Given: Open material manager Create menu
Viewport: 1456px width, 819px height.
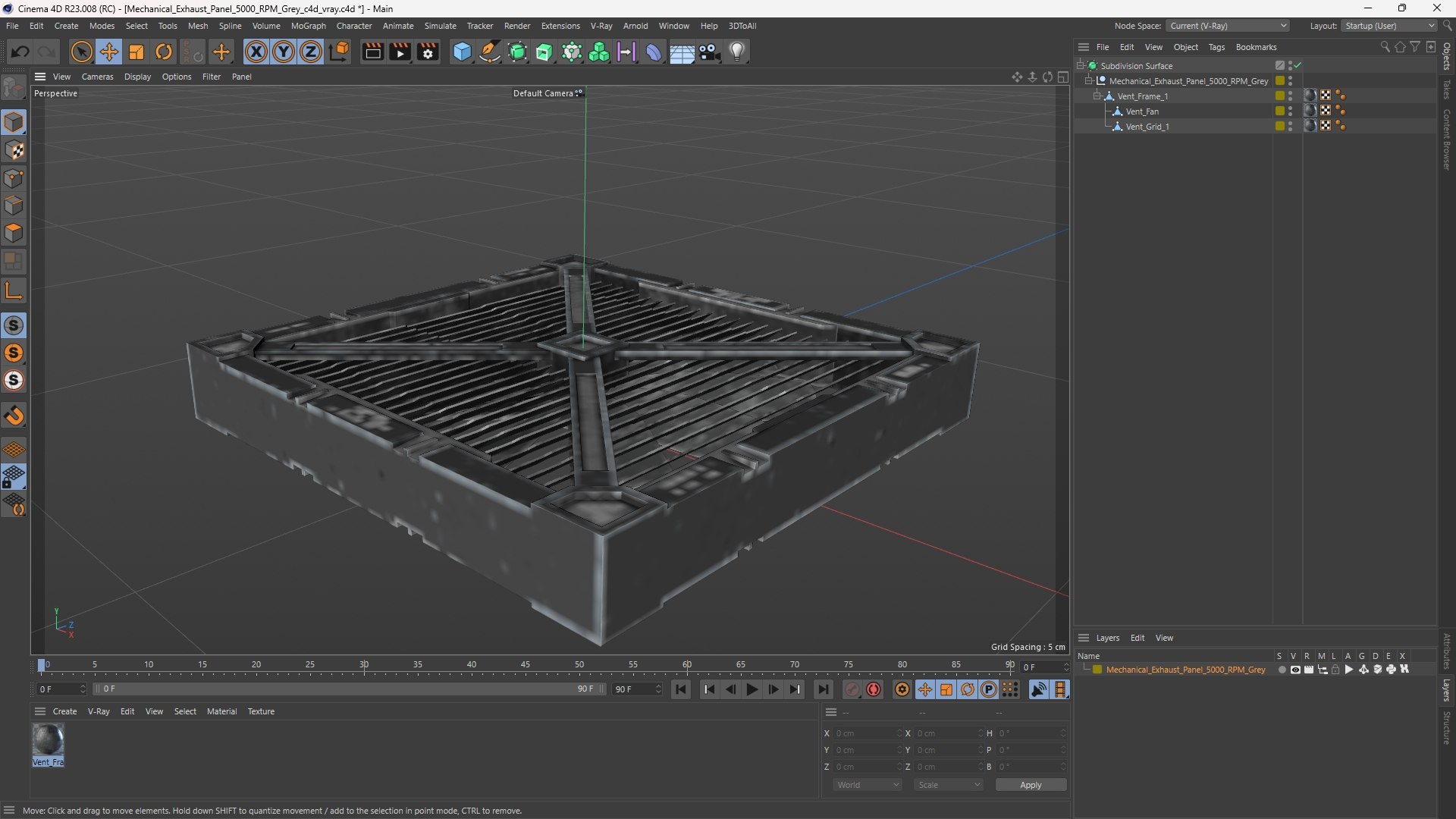Looking at the screenshot, I should (64, 711).
